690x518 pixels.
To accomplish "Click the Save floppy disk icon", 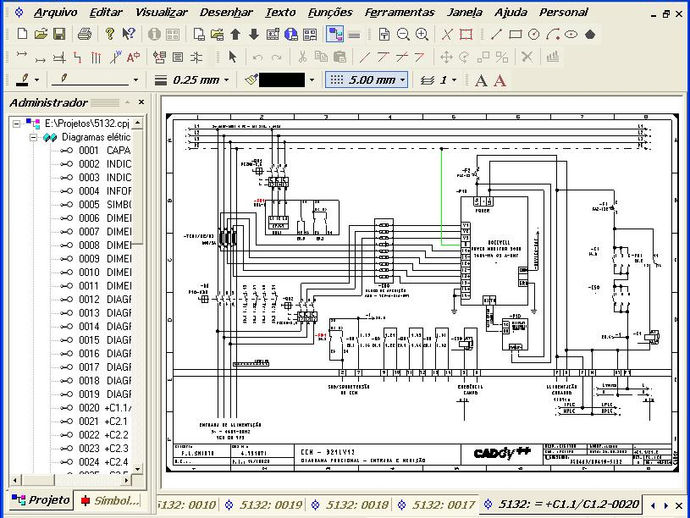I will pos(59,34).
